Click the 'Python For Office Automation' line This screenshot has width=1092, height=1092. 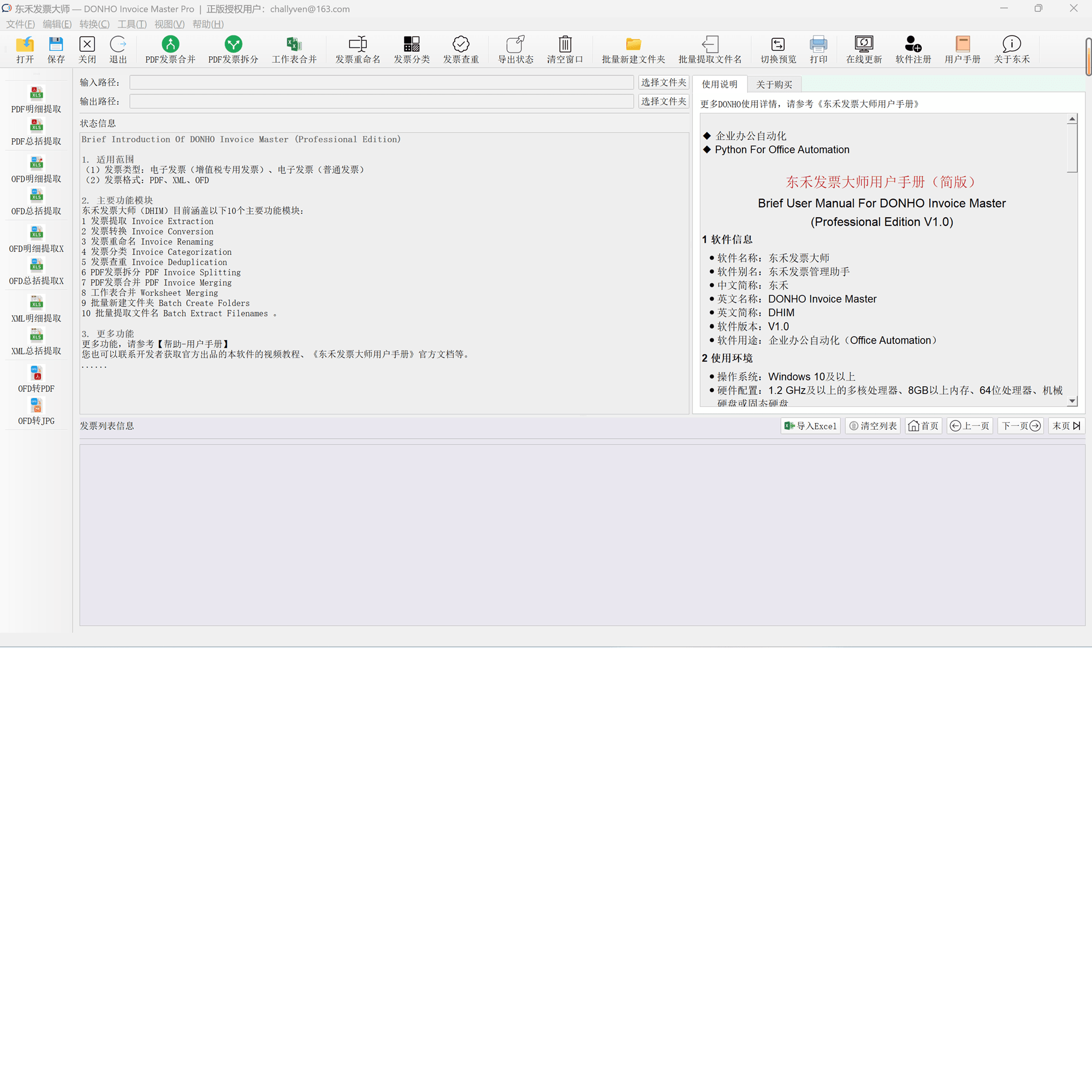[782, 150]
